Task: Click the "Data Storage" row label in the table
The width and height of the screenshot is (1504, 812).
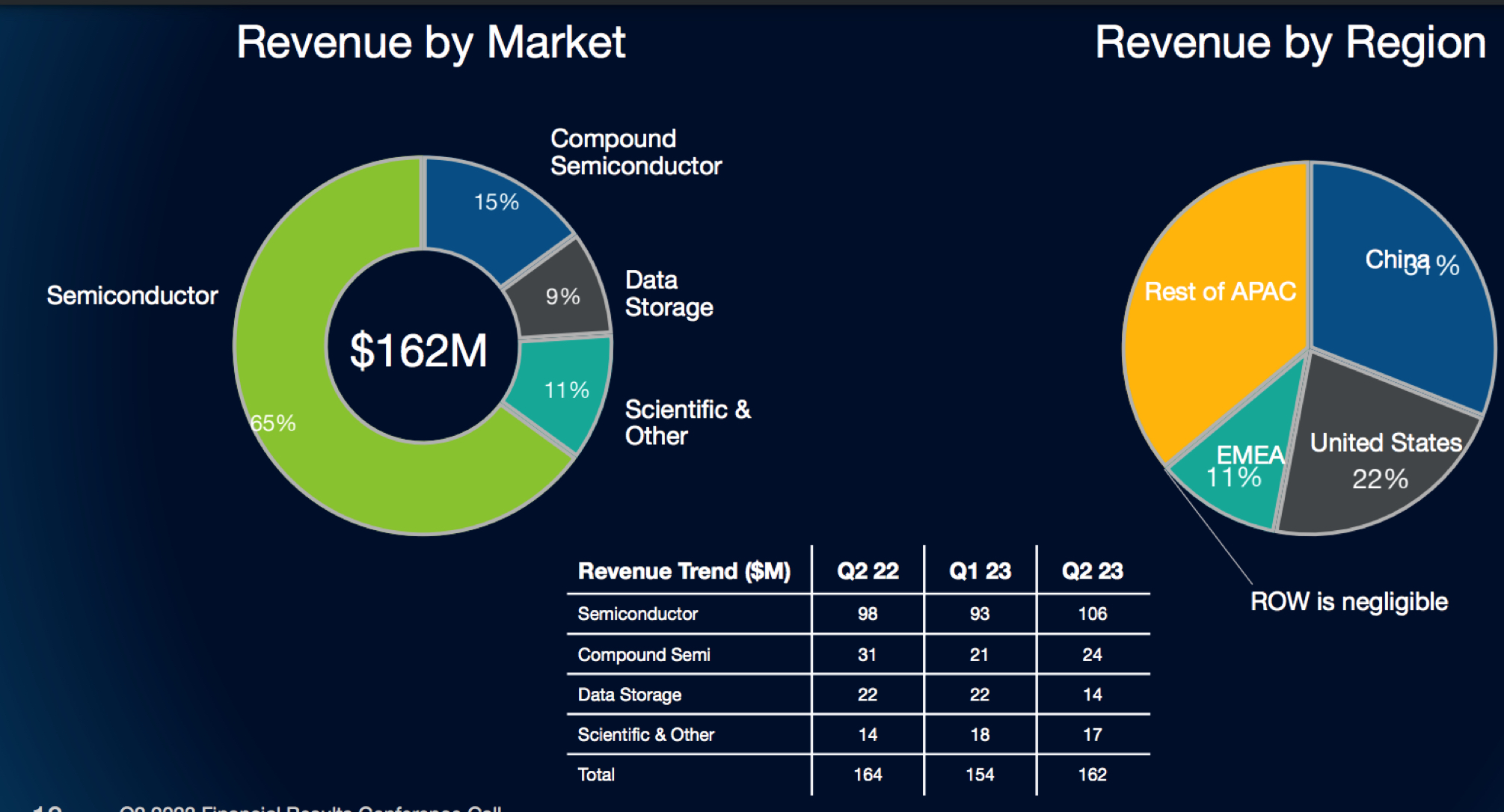Action: pos(629,695)
